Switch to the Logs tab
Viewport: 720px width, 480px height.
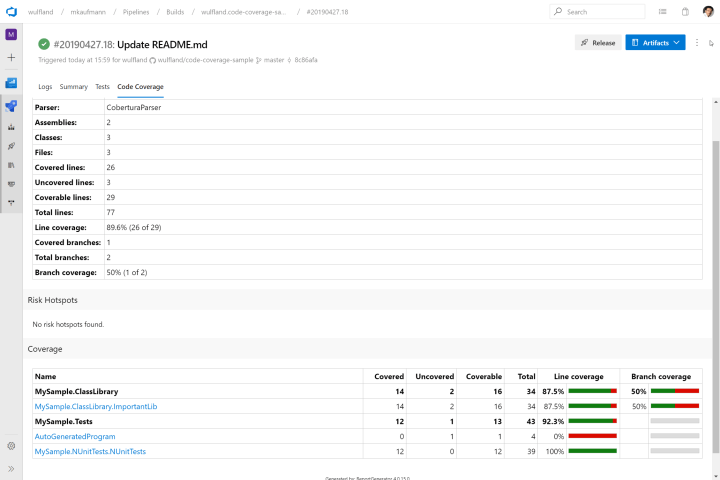click(45, 87)
